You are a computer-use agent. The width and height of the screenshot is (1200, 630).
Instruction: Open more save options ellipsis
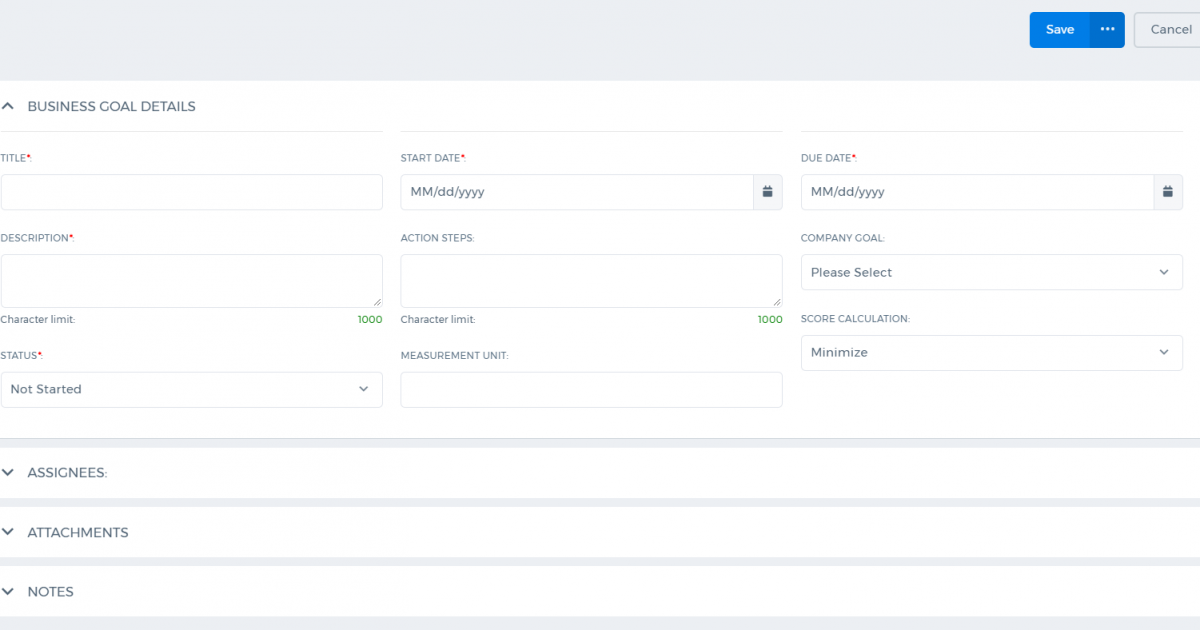pyautogui.click(x=1107, y=30)
